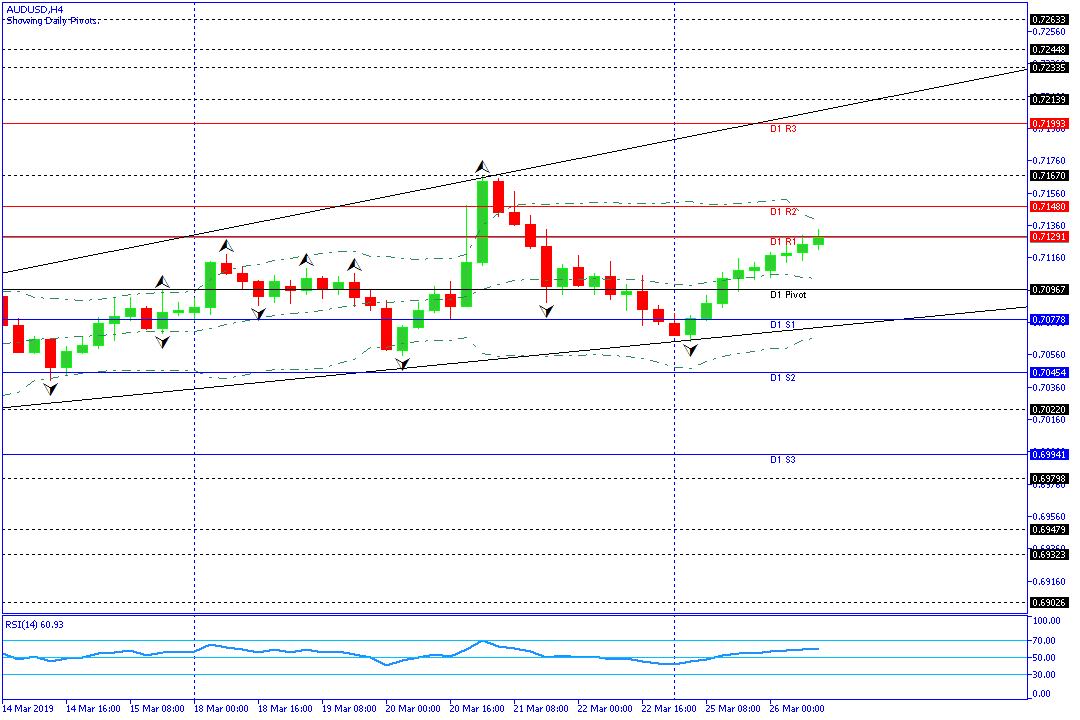Click the blue 0.70454 price tag
The height and width of the screenshot is (720, 1080).
pos(1049,372)
